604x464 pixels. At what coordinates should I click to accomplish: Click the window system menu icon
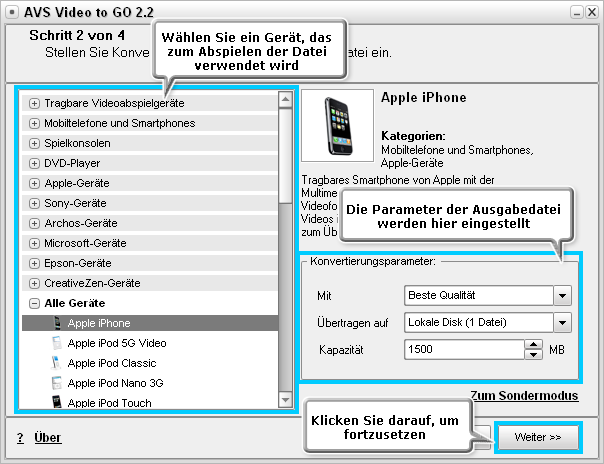(x=12, y=12)
